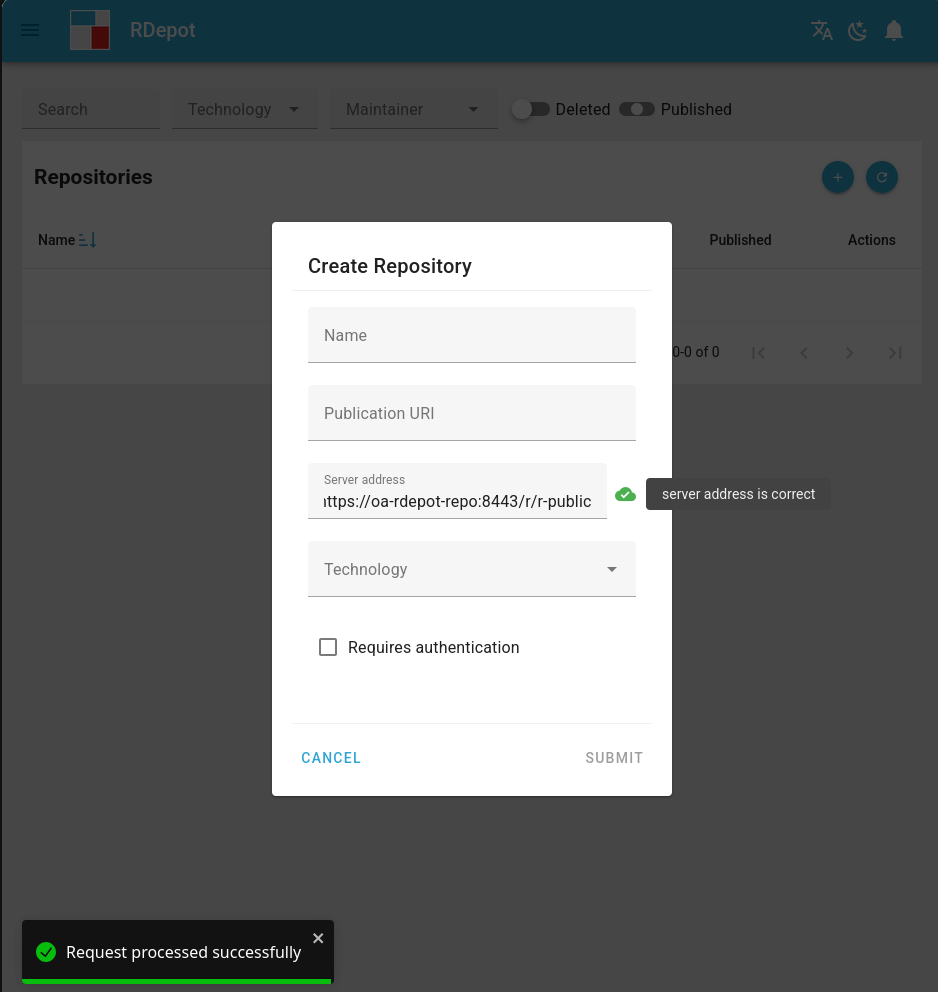The width and height of the screenshot is (938, 992).
Task: Open the language translation selector
Action: point(822,30)
